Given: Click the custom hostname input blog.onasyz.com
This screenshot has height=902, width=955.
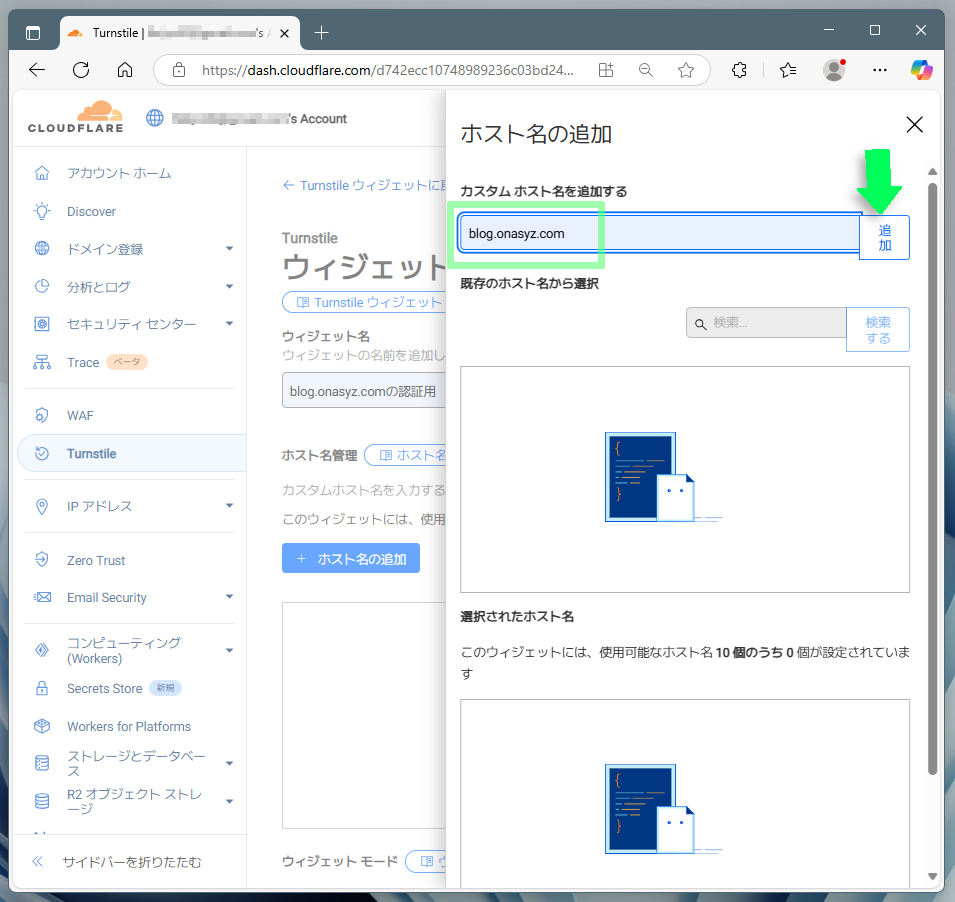Looking at the screenshot, I should click(659, 234).
